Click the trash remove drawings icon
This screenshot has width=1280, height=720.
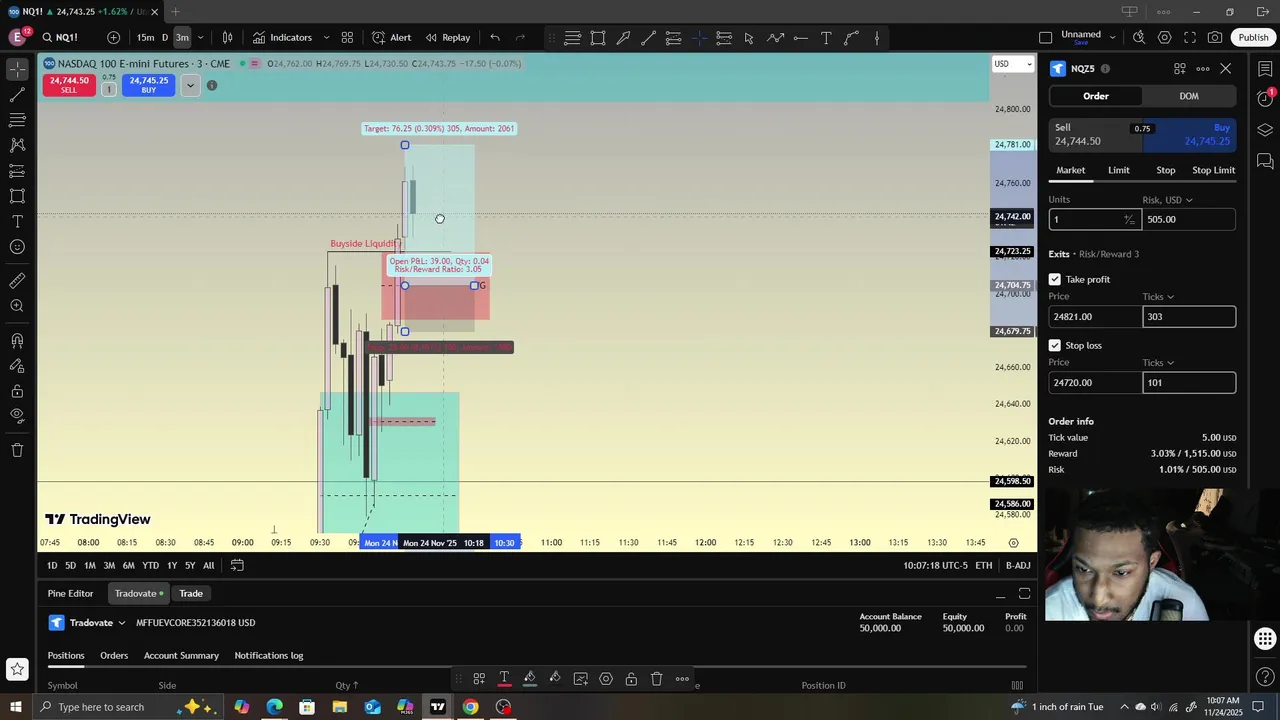17,450
